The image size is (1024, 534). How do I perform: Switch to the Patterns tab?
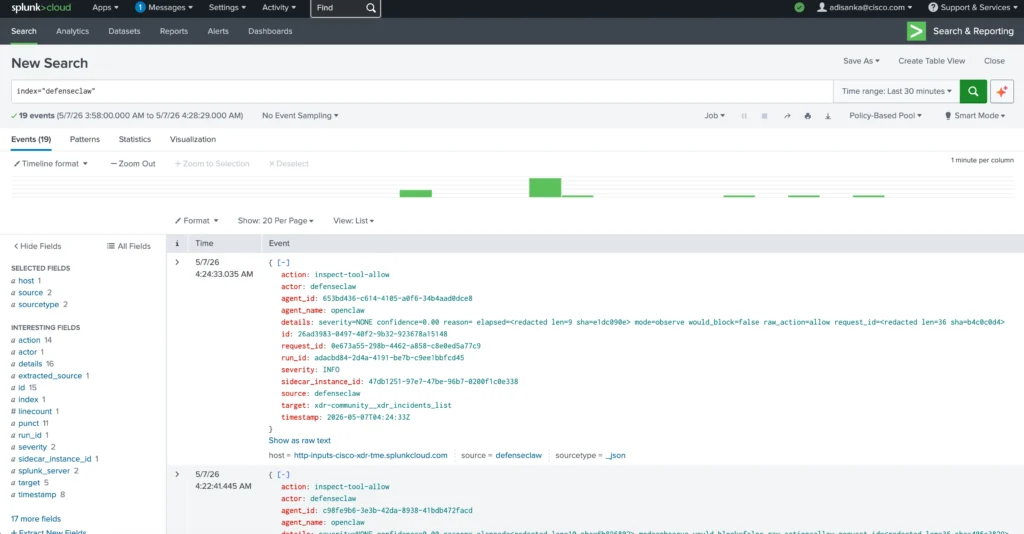point(85,139)
